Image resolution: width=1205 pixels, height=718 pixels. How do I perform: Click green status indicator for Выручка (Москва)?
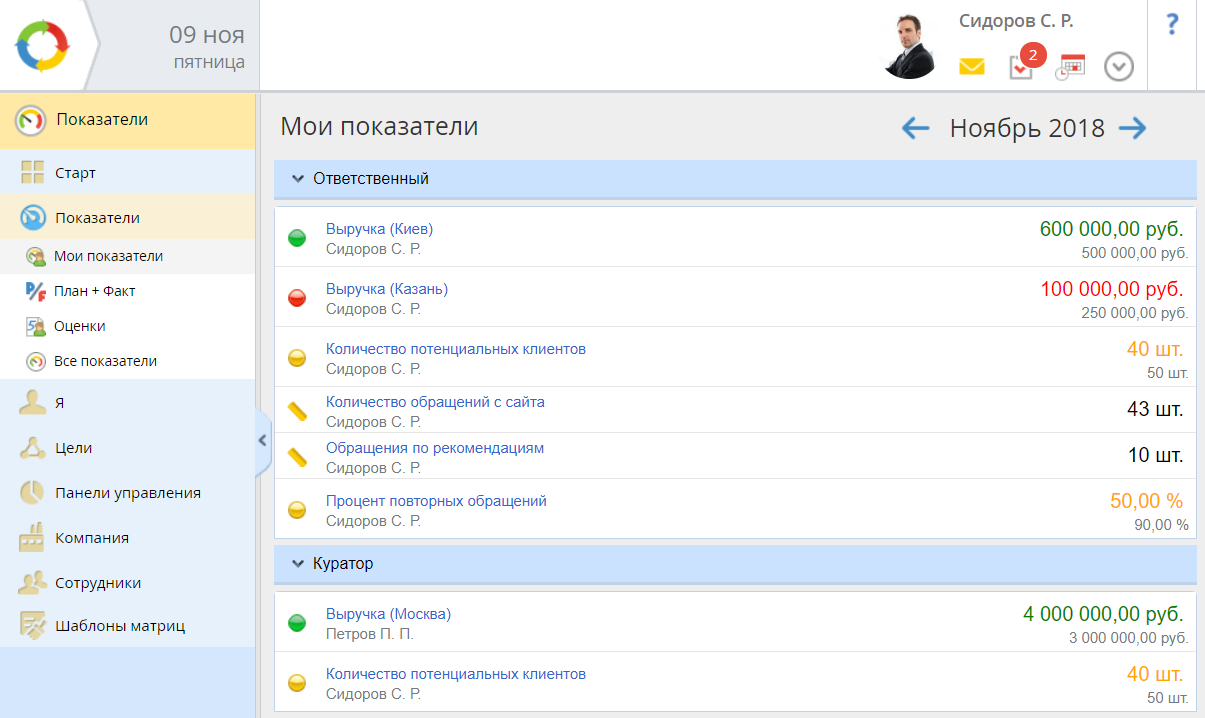[x=297, y=623]
